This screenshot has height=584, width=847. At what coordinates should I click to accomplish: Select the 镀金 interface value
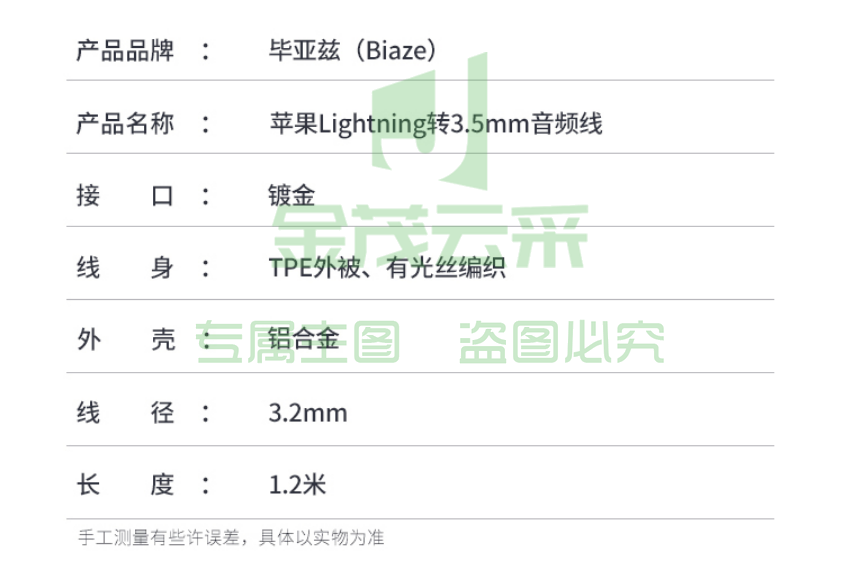tap(292, 196)
